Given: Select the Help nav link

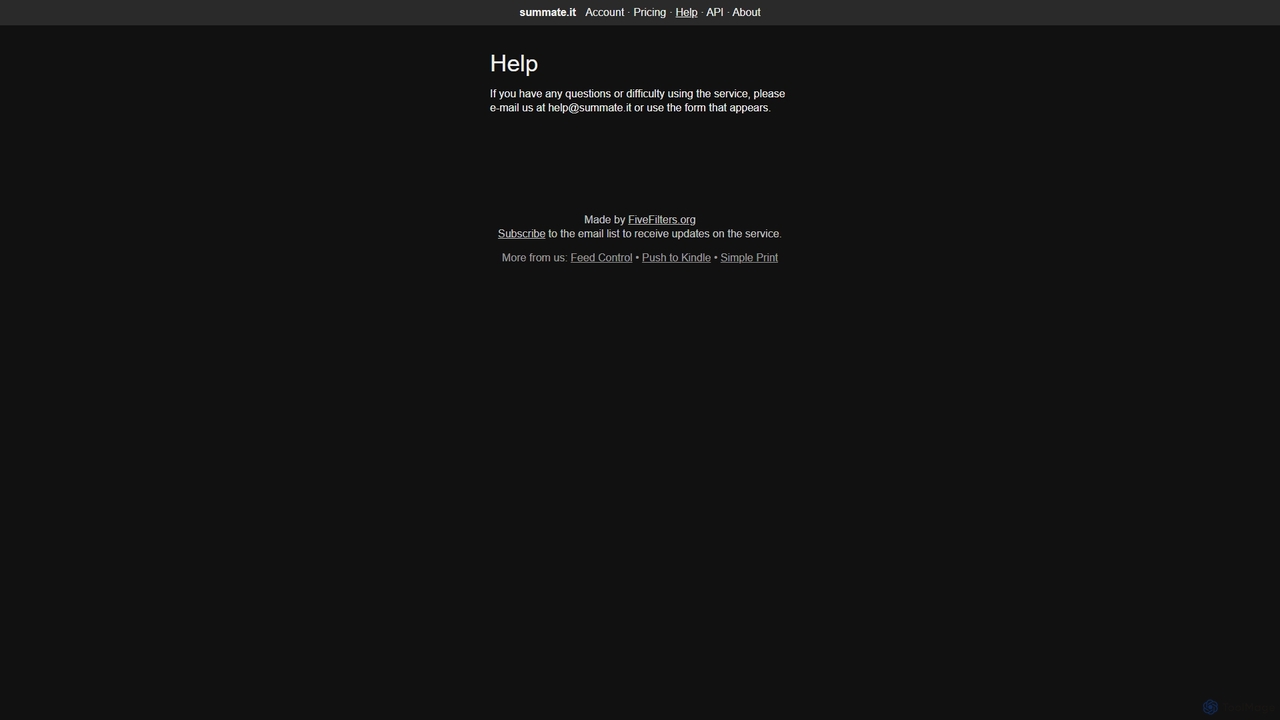Looking at the screenshot, I should tap(686, 12).
